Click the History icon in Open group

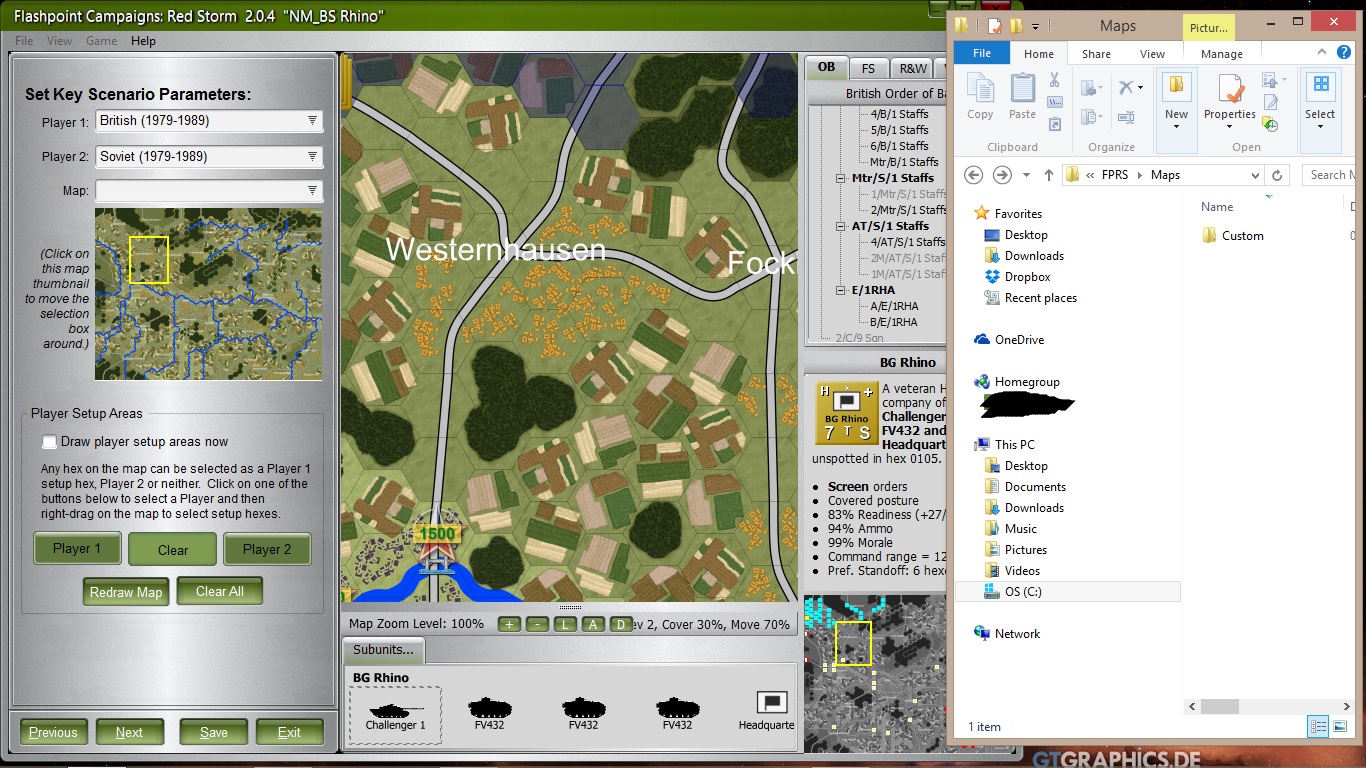(x=1271, y=124)
